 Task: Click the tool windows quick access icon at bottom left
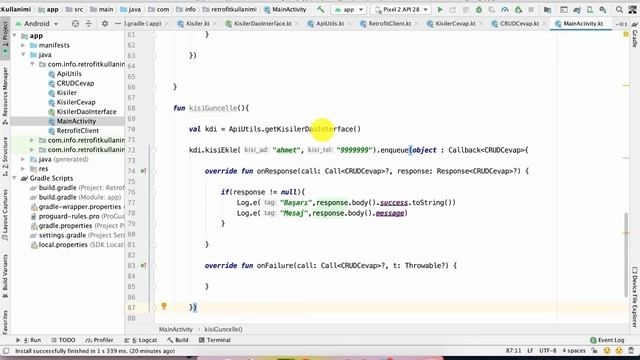[x=6, y=351]
